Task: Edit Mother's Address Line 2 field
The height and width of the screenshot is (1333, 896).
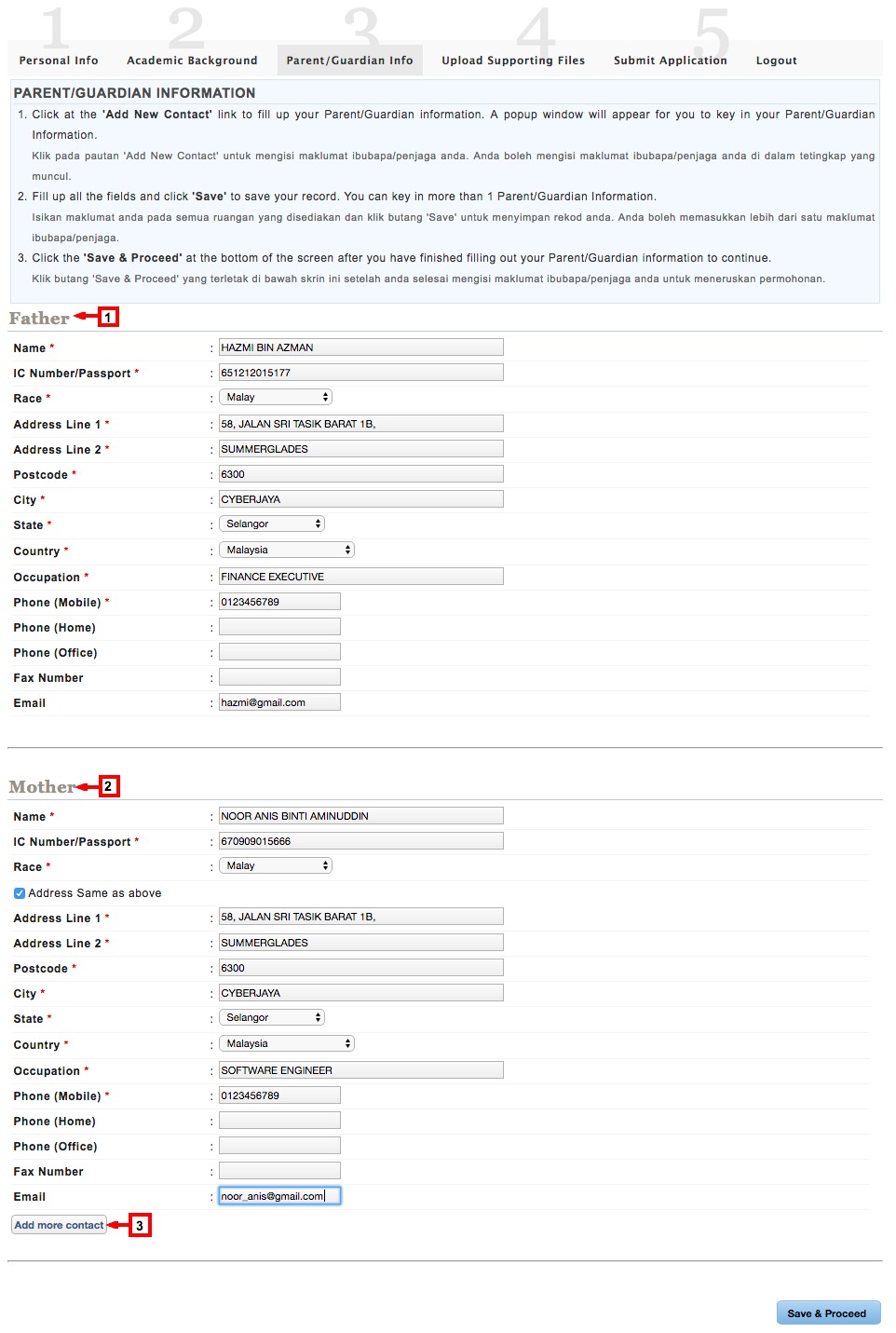Action: coord(361,943)
